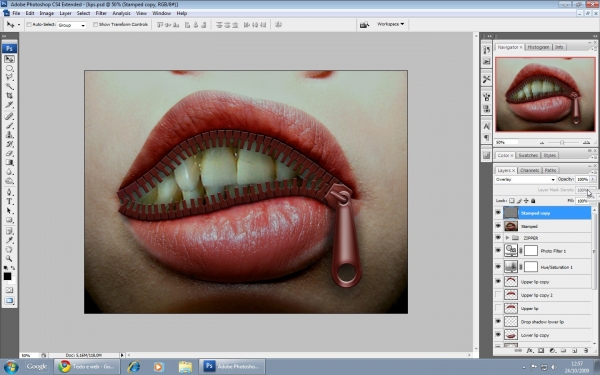The image size is (600, 375).
Task: Click the Navigator zoom in mountains icon
Action: (x=586, y=142)
